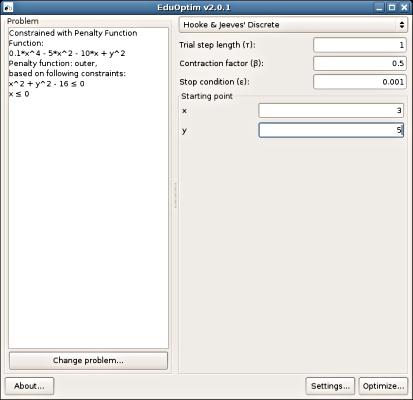Viewport: 413px width, 400px height.
Task: Click the splitter handle between the panels
Action: 175,195
